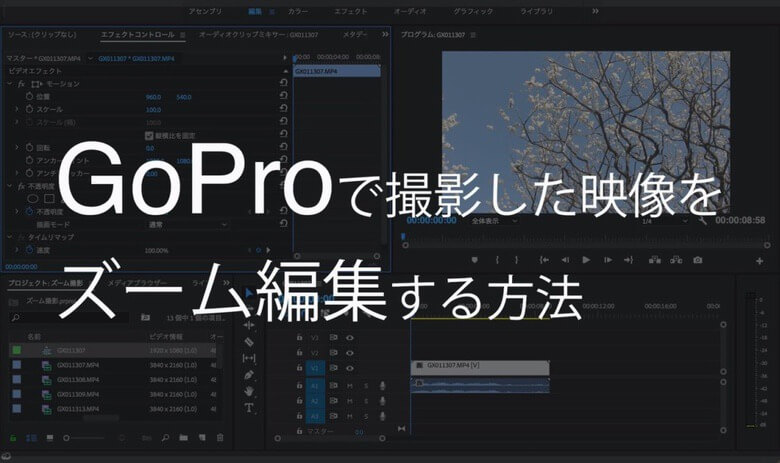This screenshot has width=780, height=463.
Task: Click Mark In brace button
Action: 496,260
